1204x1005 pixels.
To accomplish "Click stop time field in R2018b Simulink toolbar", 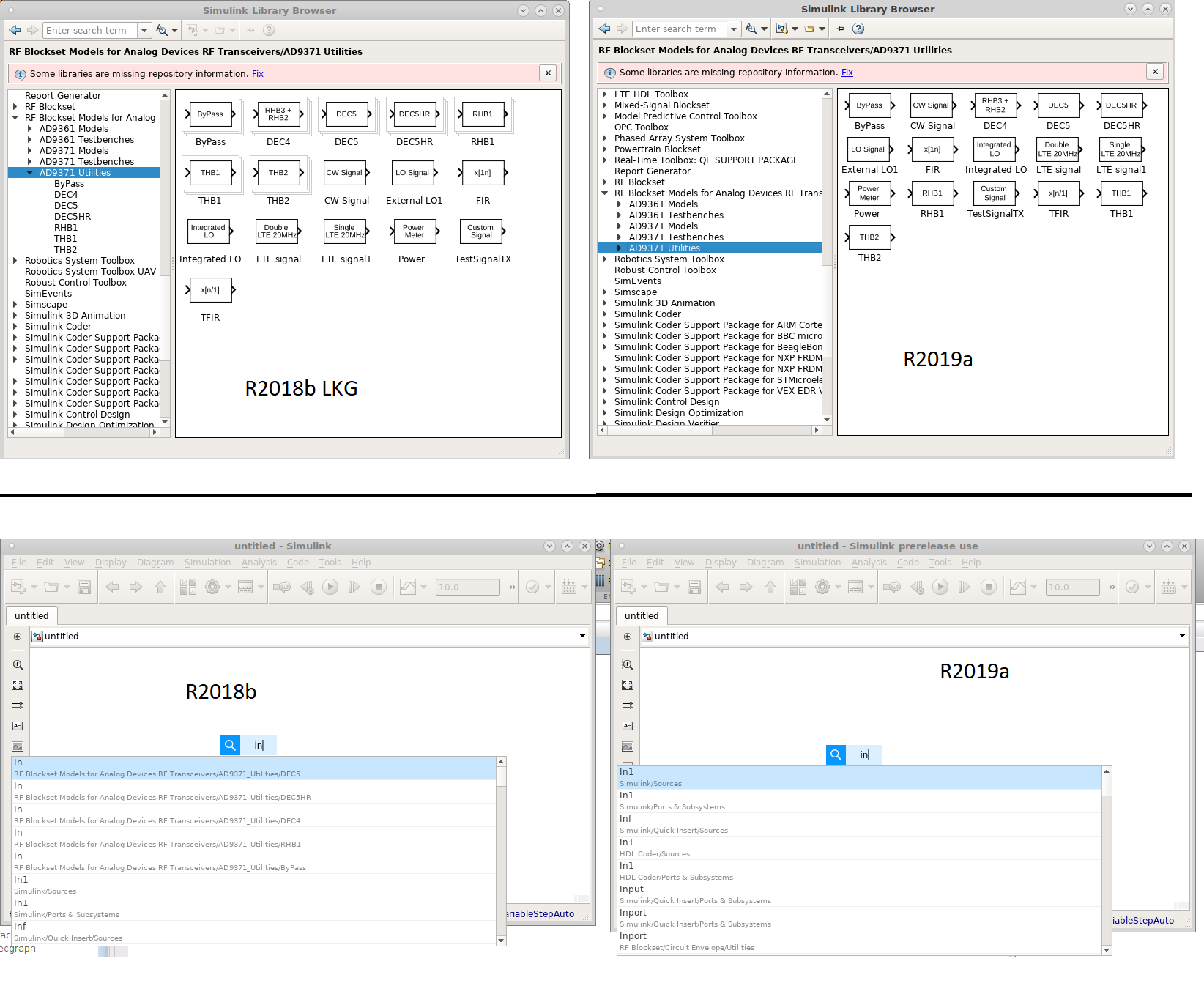I will tap(467, 587).
